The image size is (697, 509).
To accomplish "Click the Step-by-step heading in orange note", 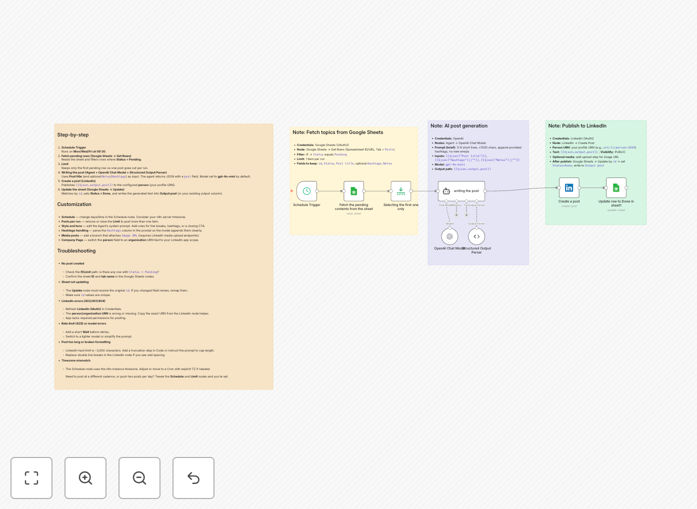I will point(73,135).
